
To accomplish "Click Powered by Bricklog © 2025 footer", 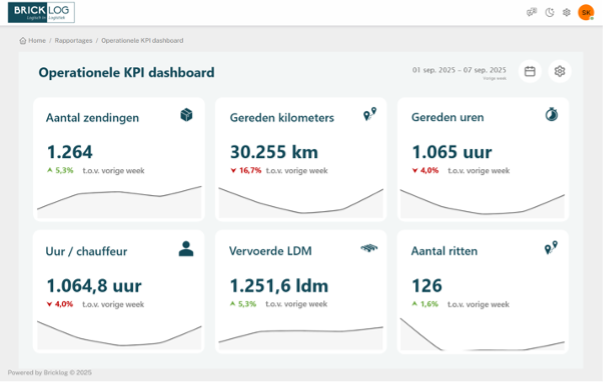I will (x=50, y=372).
